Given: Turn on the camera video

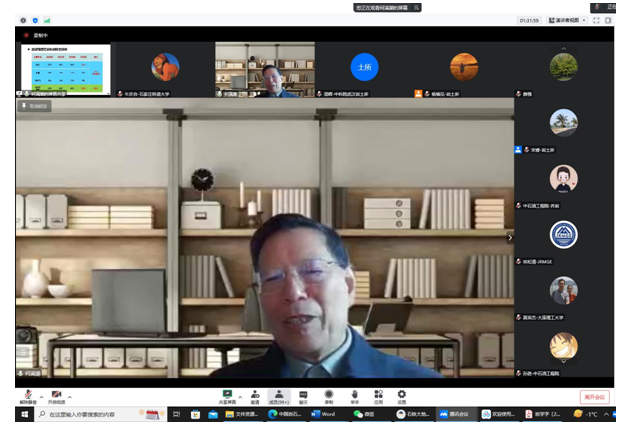Looking at the screenshot, I should click(56, 395).
